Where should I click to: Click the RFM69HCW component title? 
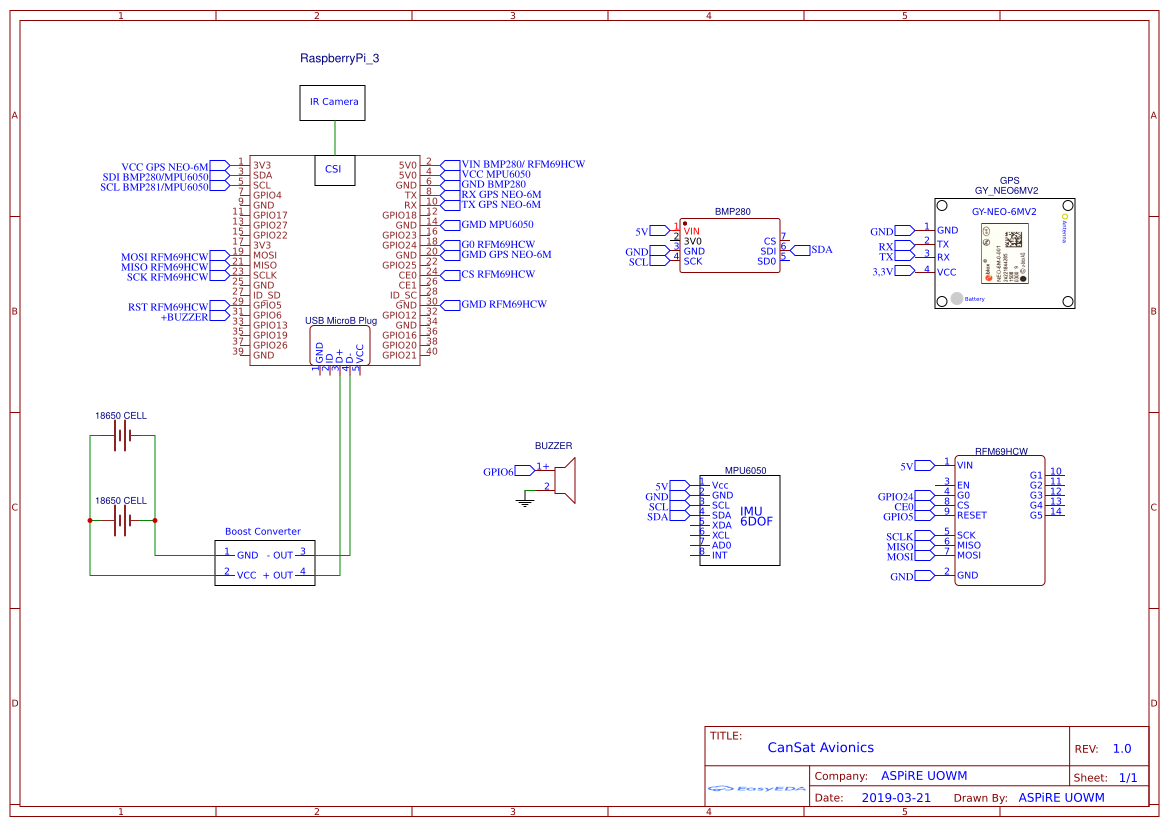1001,452
